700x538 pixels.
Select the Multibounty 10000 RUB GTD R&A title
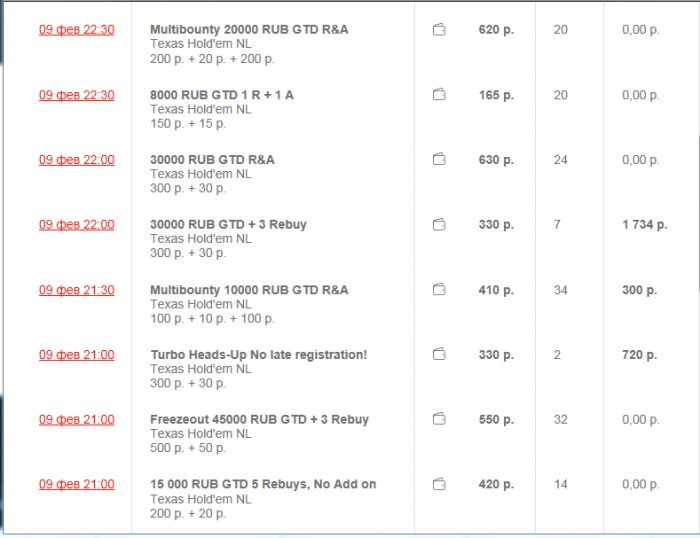tap(249, 290)
